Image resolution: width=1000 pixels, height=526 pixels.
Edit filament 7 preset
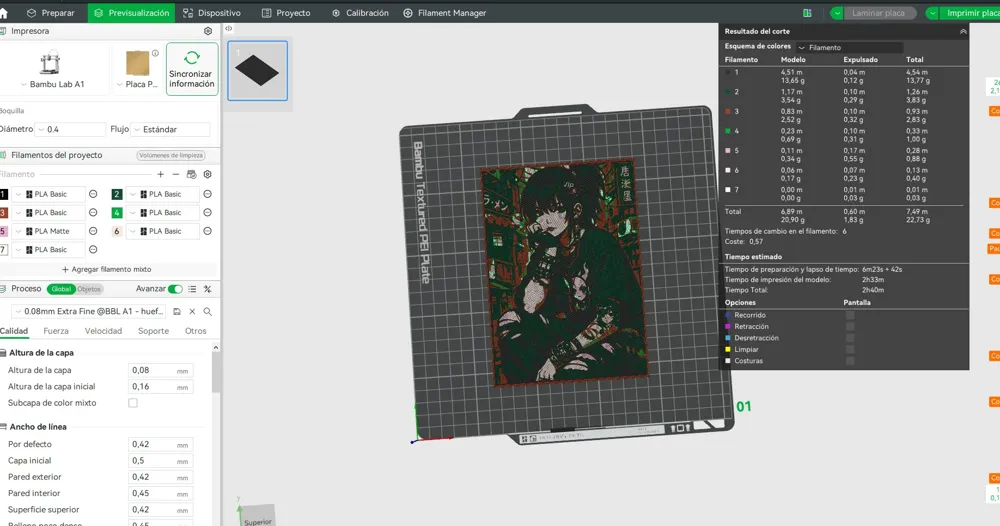click(93, 249)
